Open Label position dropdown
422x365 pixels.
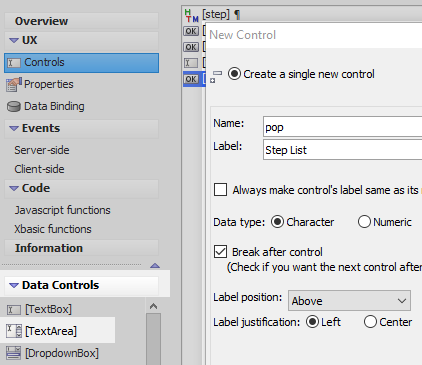click(x=349, y=300)
